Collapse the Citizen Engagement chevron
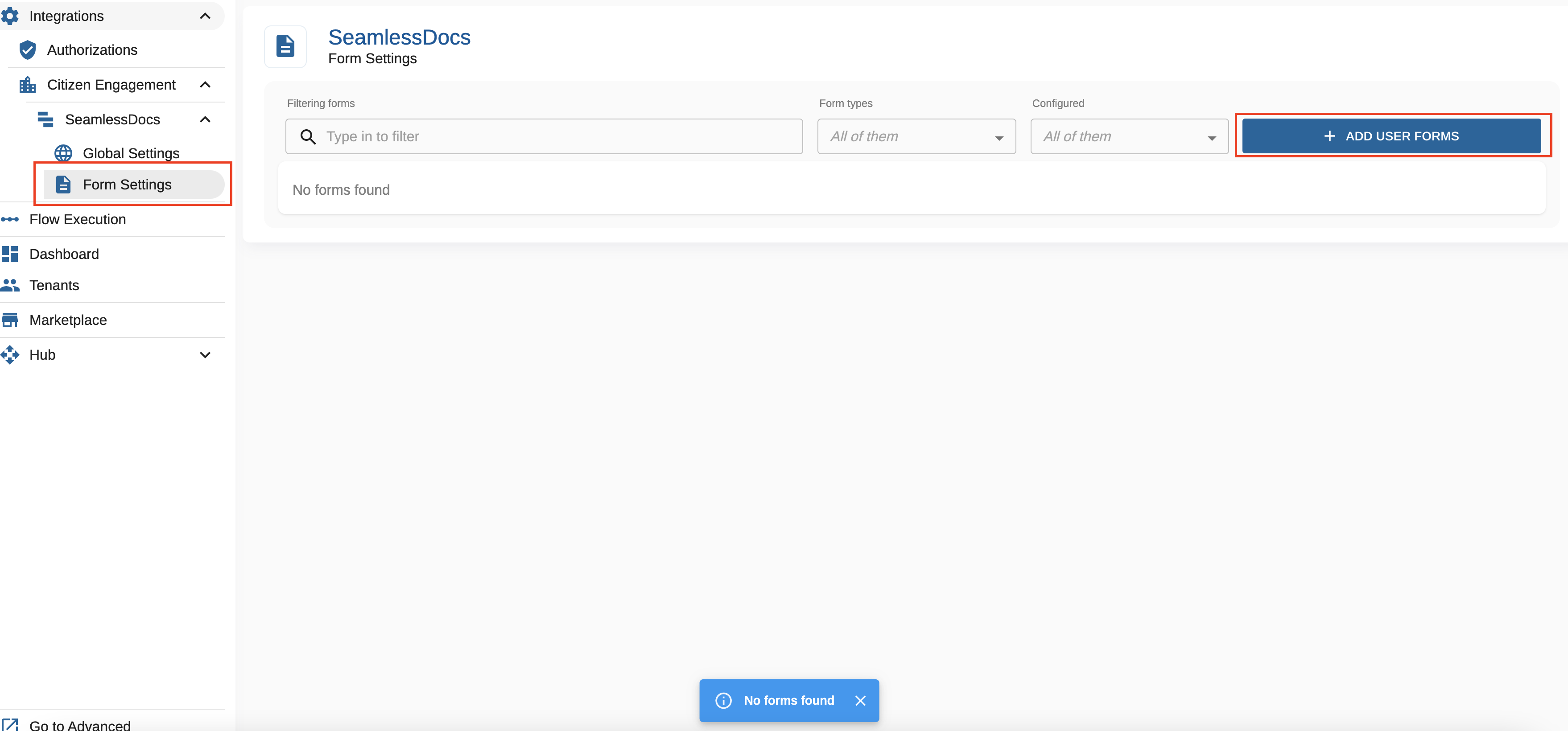The width and height of the screenshot is (1568, 731). point(205,85)
